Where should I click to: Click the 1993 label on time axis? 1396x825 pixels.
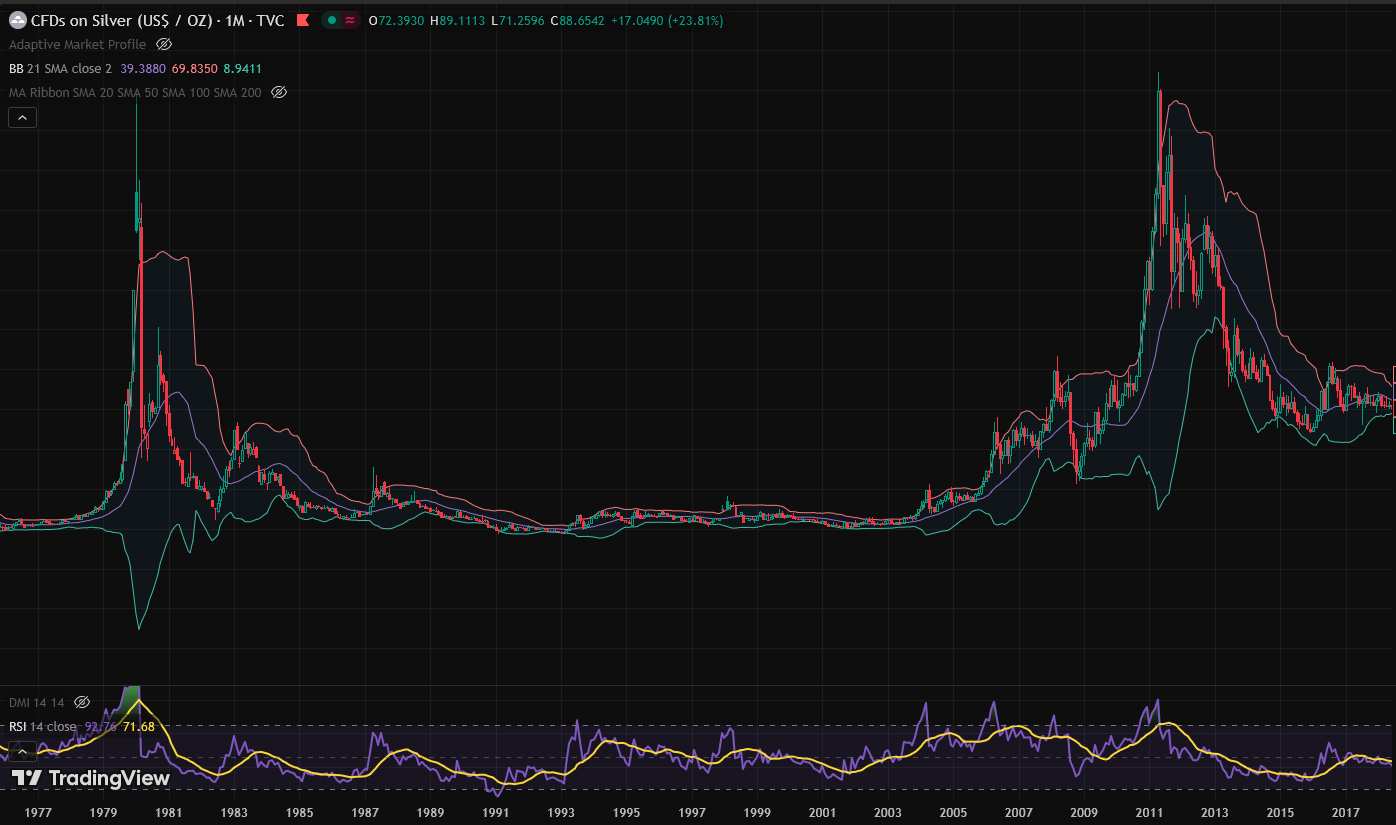(x=561, y=812)
